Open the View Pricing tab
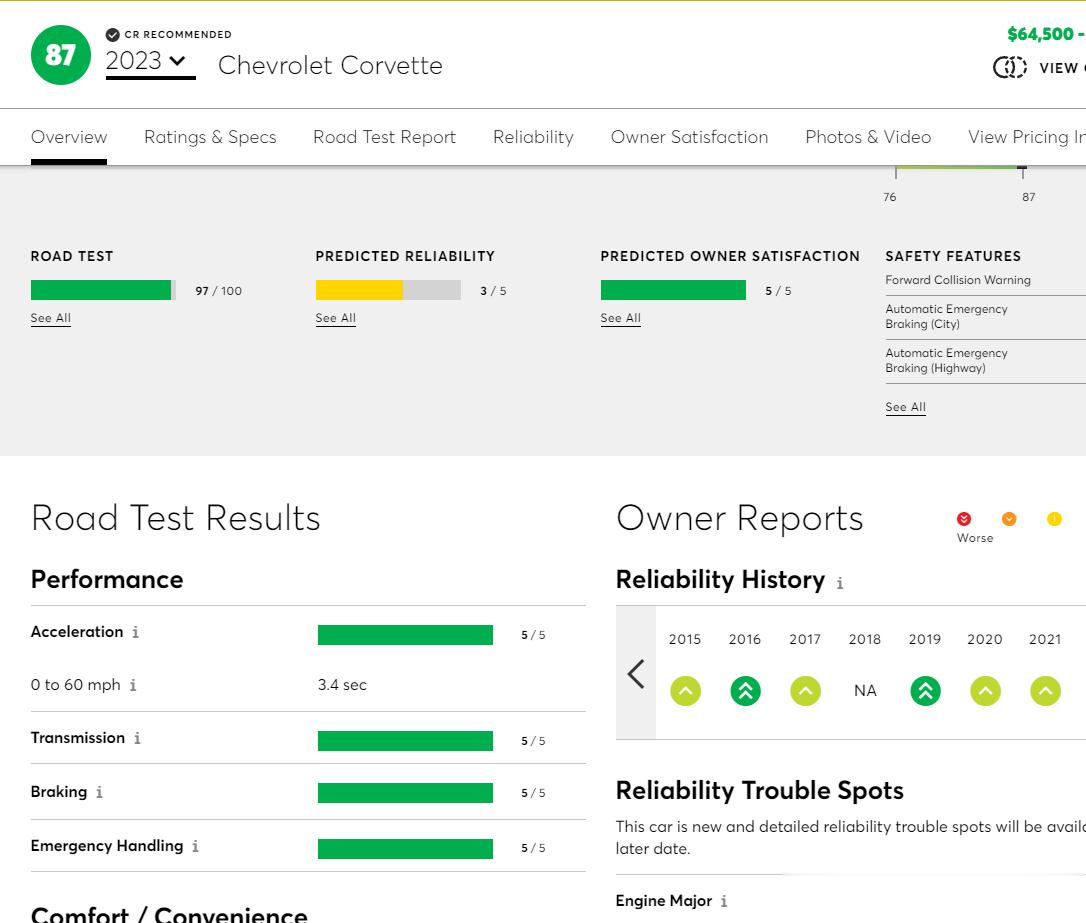 click(x=1026, y=137)
